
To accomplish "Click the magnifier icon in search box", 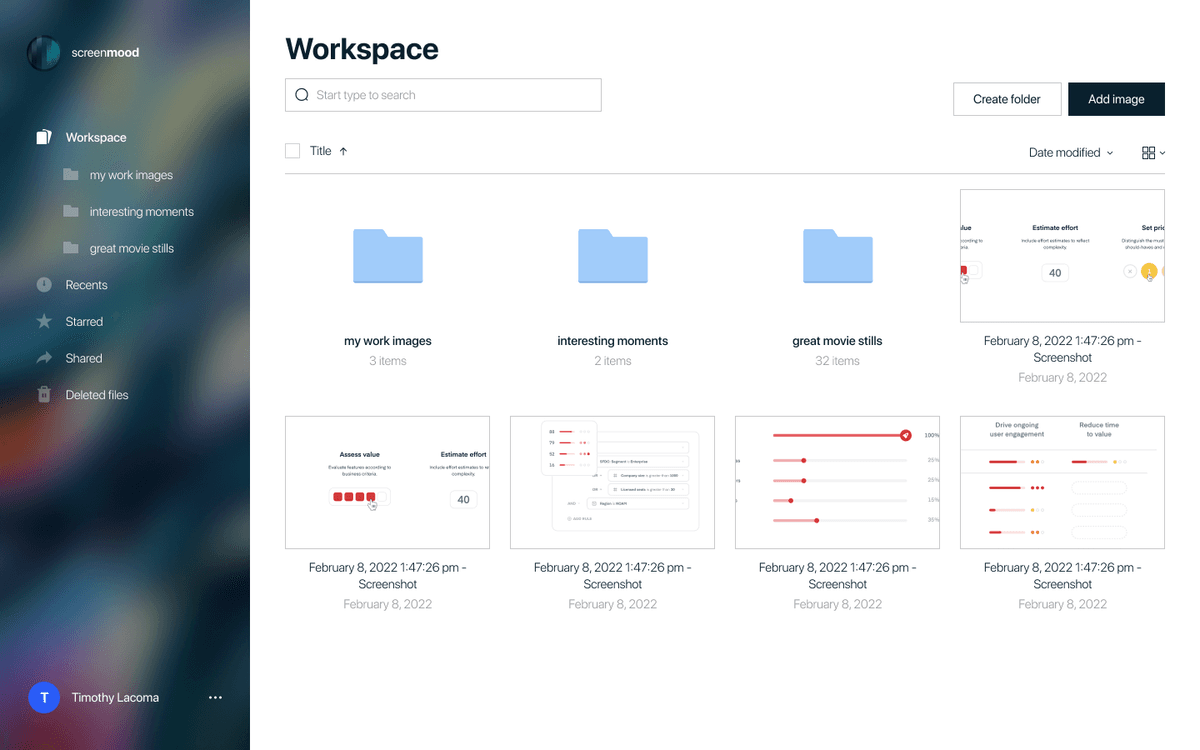I will click(302, 95).
